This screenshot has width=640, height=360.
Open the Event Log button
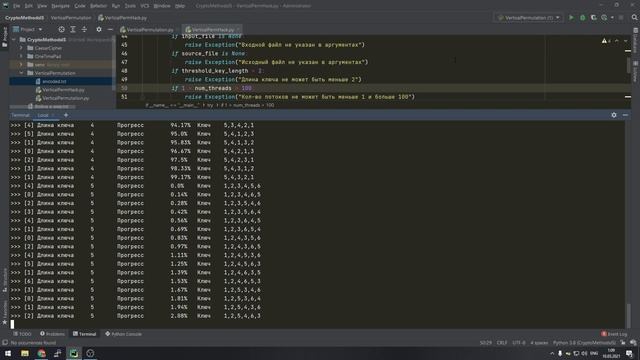click(x=614, y=334)
